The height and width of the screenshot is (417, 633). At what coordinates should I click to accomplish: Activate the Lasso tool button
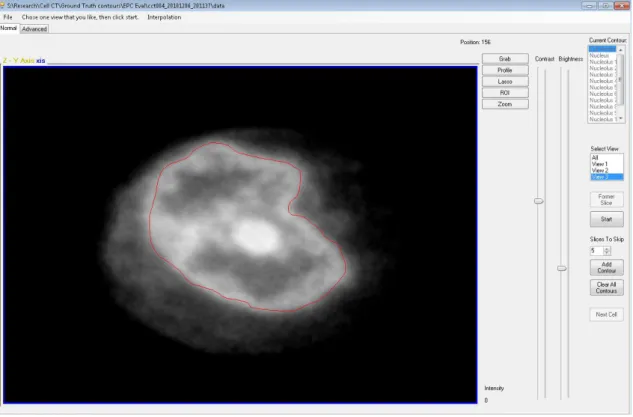pos(505,82)
